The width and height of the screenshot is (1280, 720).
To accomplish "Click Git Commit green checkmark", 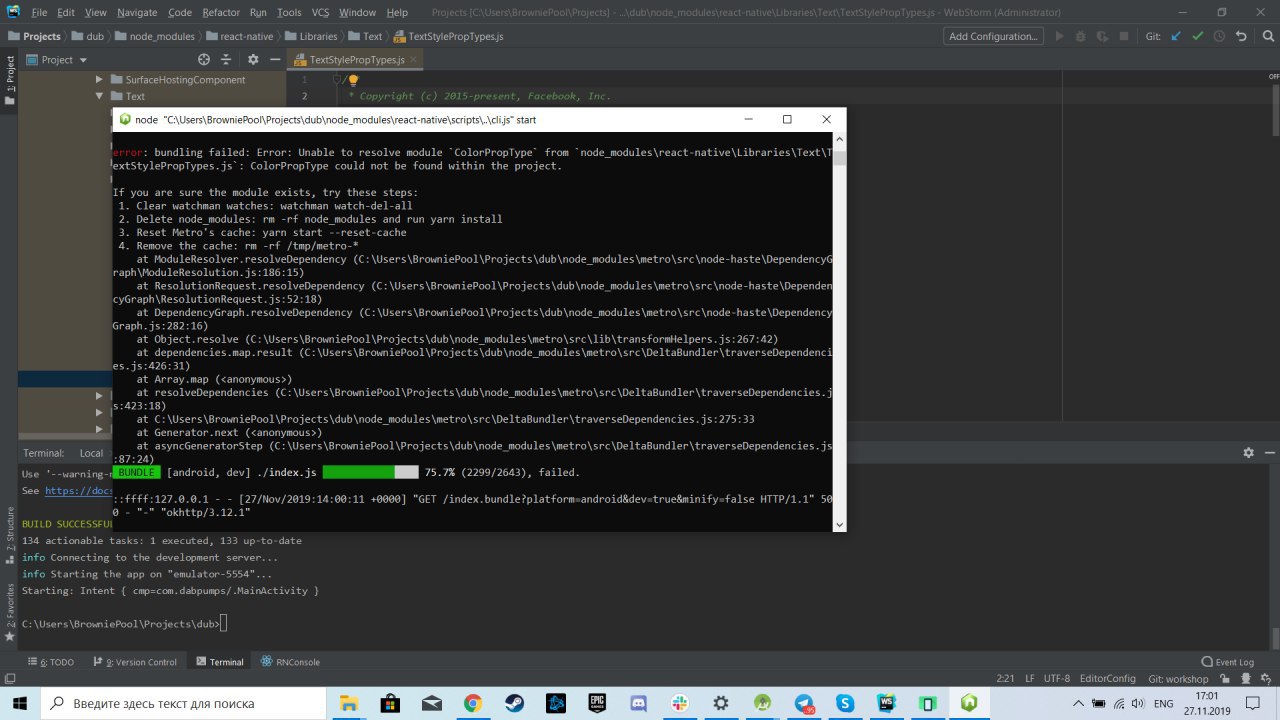I will click(1198, 36).
